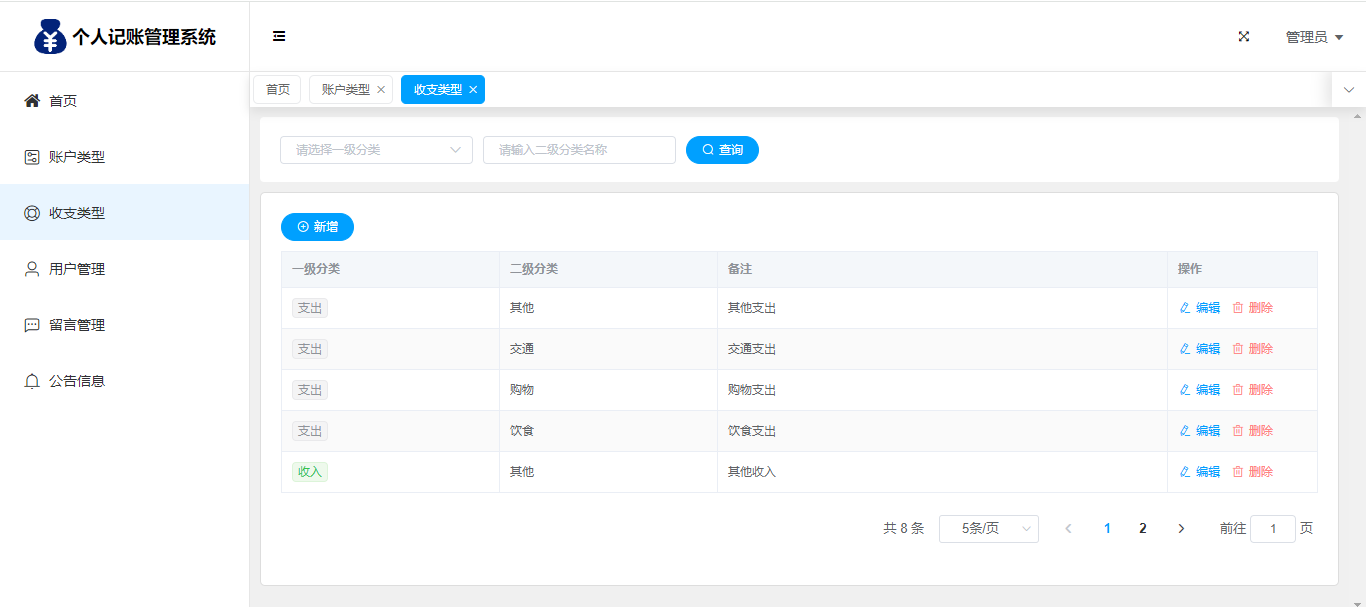Close the 收支类型 tab

(473, 90)
